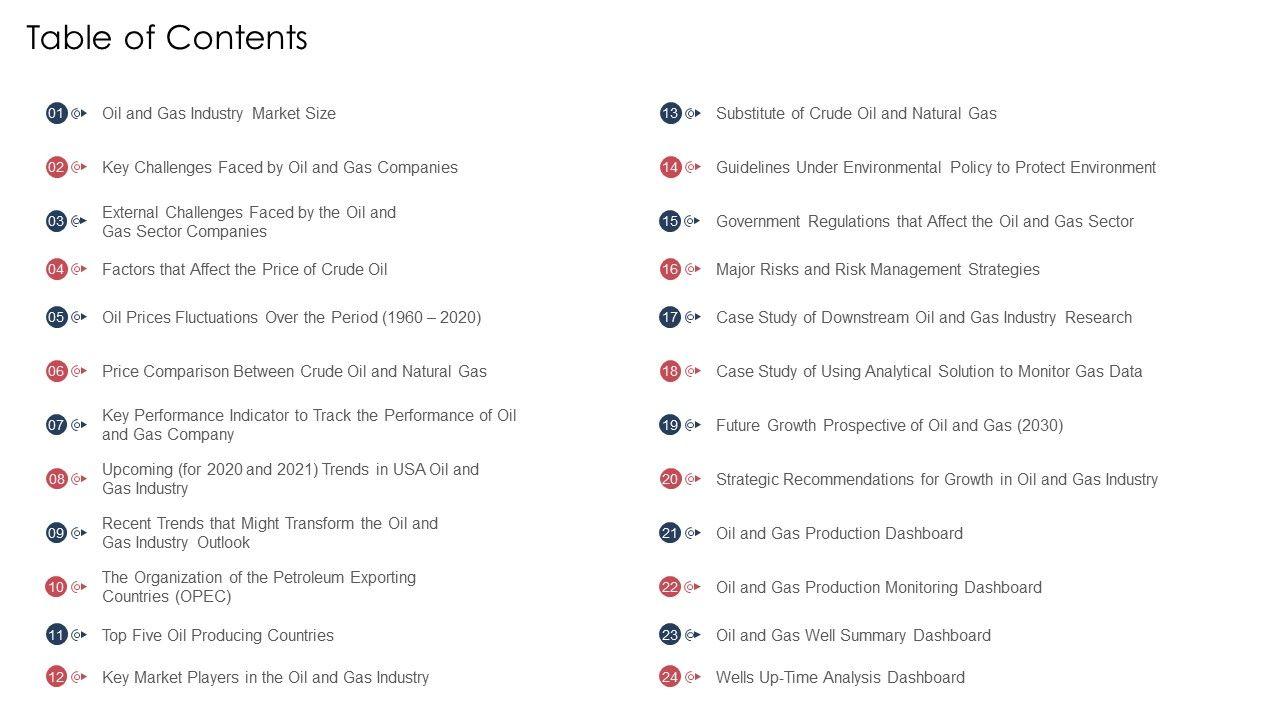Screen dimensions: 1280x720
Task: Select Substitute of Crude Oil and Natural Gas
Action: (856, 113)
